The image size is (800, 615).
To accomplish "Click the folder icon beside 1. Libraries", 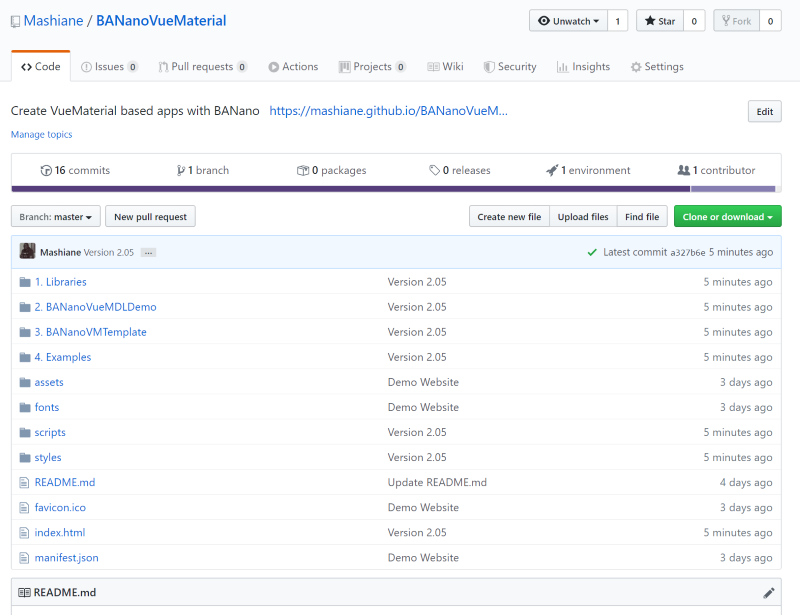I will [25, 282].
